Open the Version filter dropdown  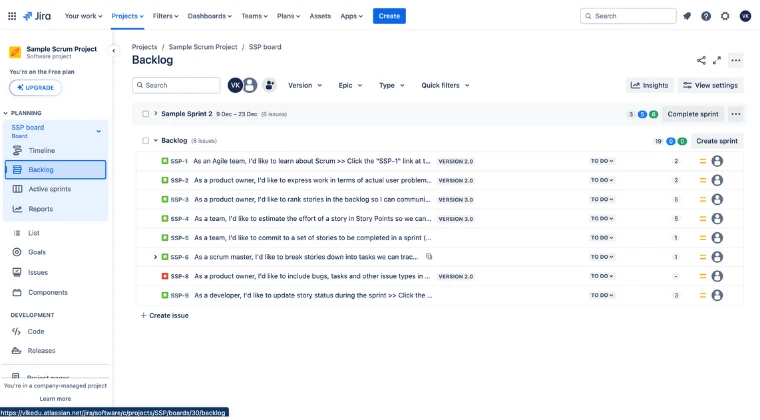[305, 85]
